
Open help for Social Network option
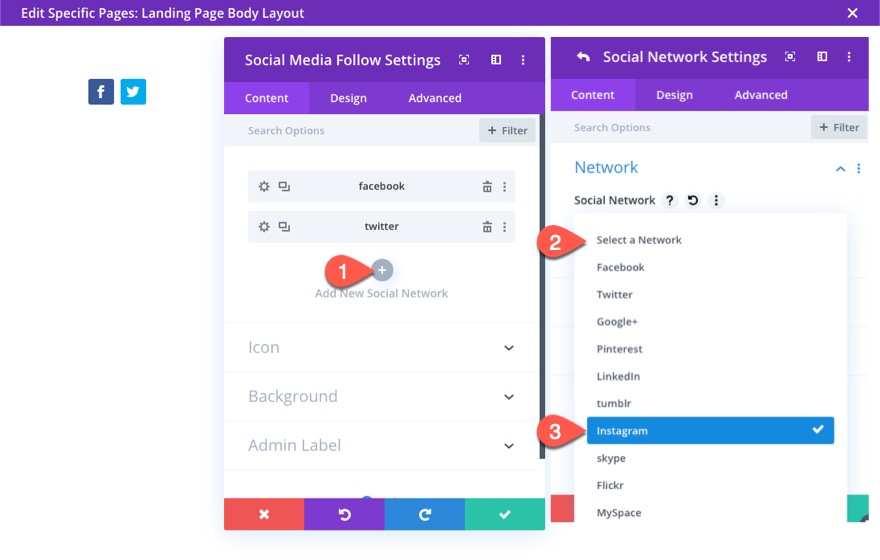pos(670,200)
